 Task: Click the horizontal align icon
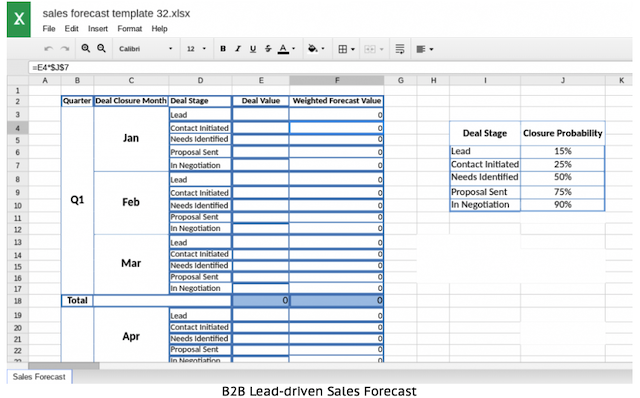(420, 49)
